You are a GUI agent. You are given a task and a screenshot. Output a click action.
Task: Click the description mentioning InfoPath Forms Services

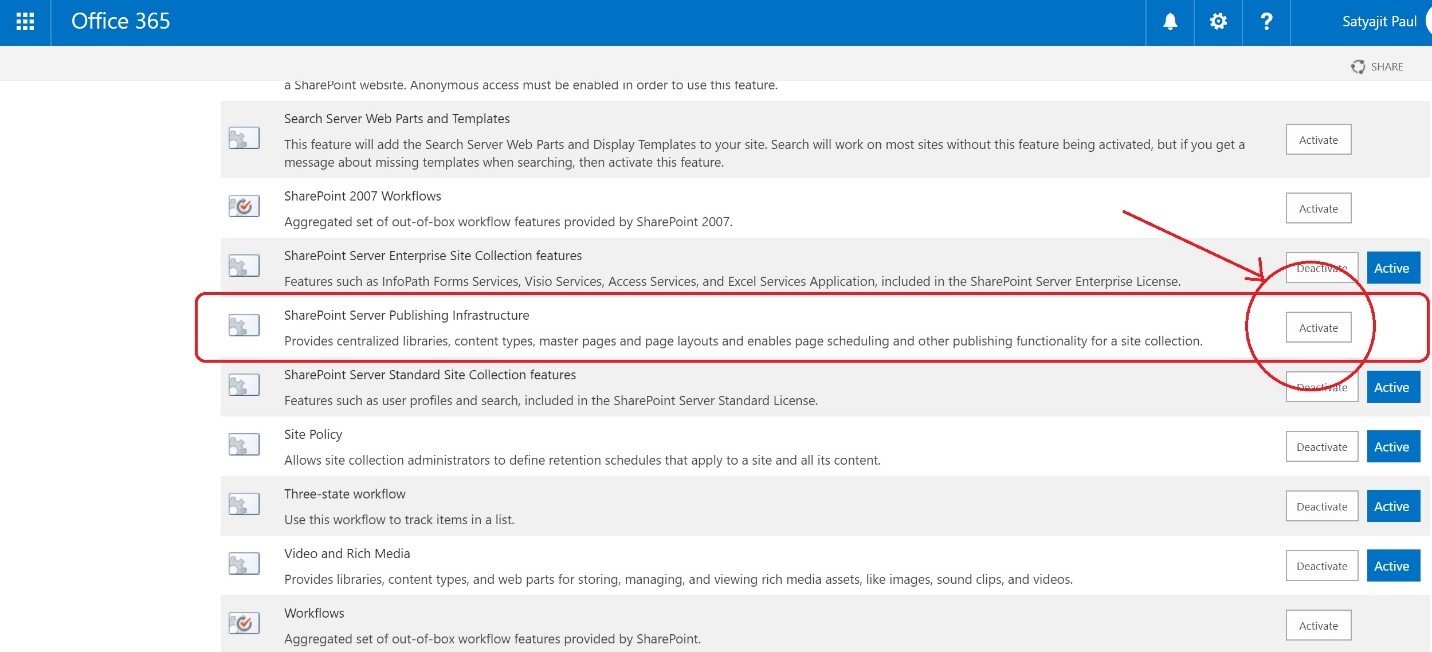732,282
